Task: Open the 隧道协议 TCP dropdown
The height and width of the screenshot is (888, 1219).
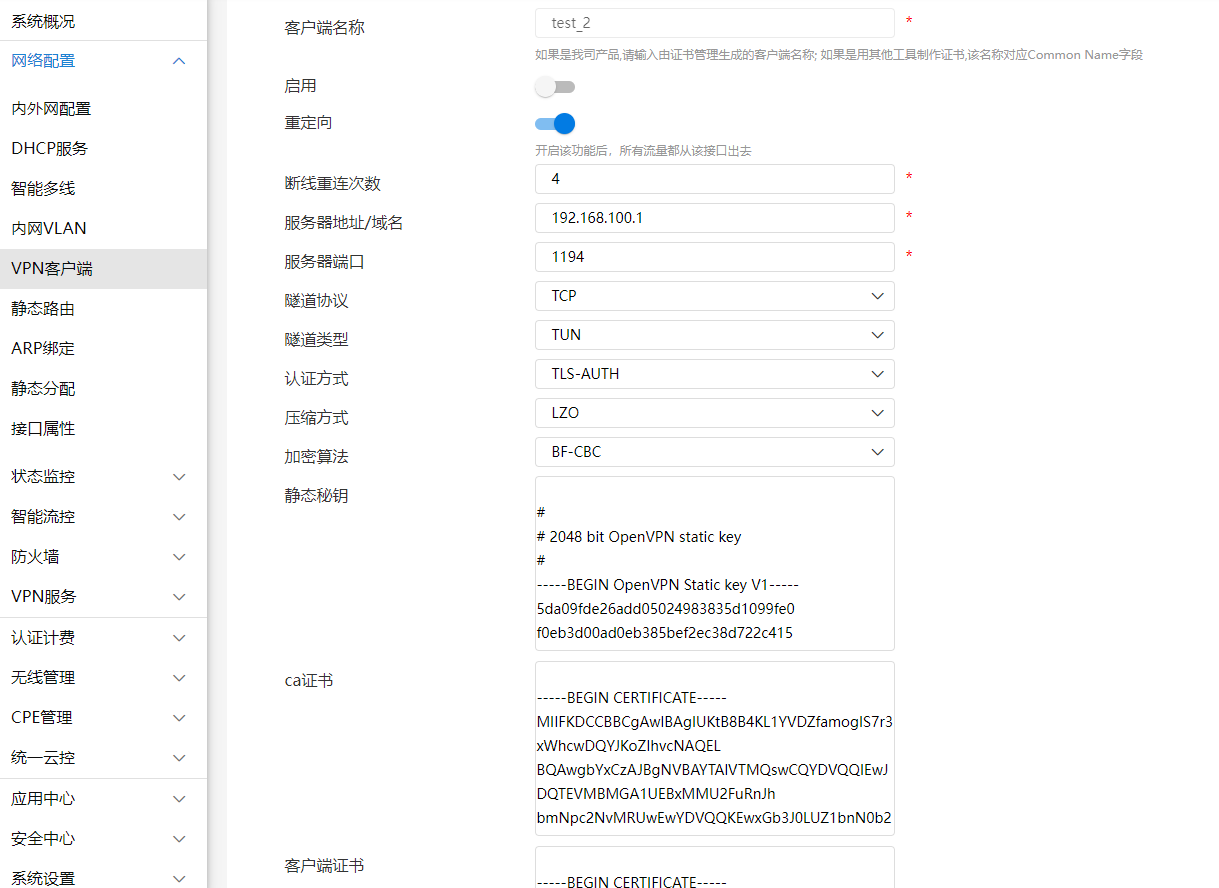Action: [x=714, y=296]
